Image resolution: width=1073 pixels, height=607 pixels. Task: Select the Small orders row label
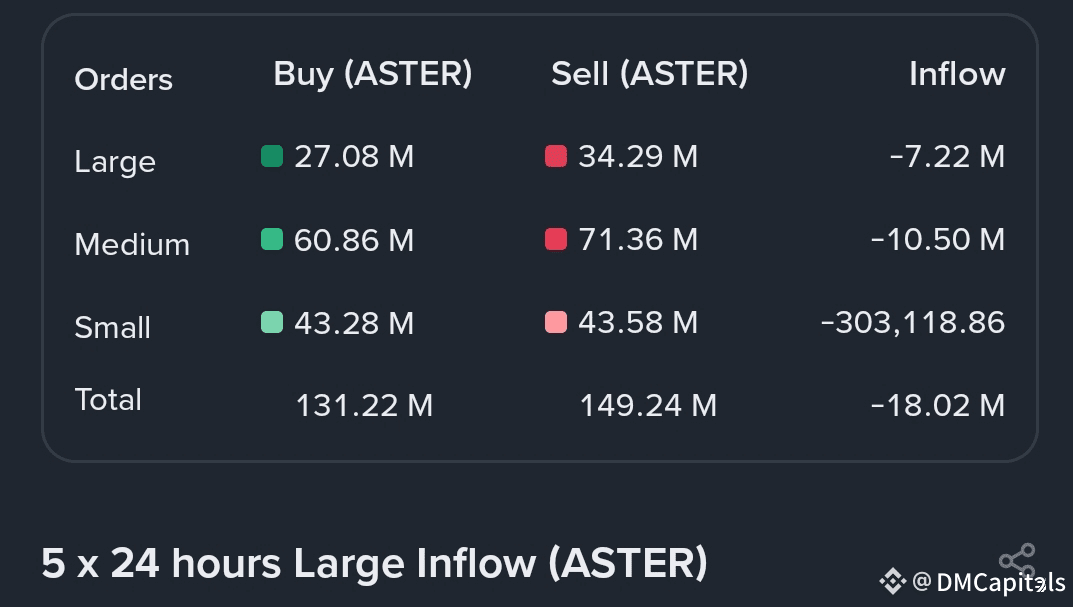tap(113, 328)
